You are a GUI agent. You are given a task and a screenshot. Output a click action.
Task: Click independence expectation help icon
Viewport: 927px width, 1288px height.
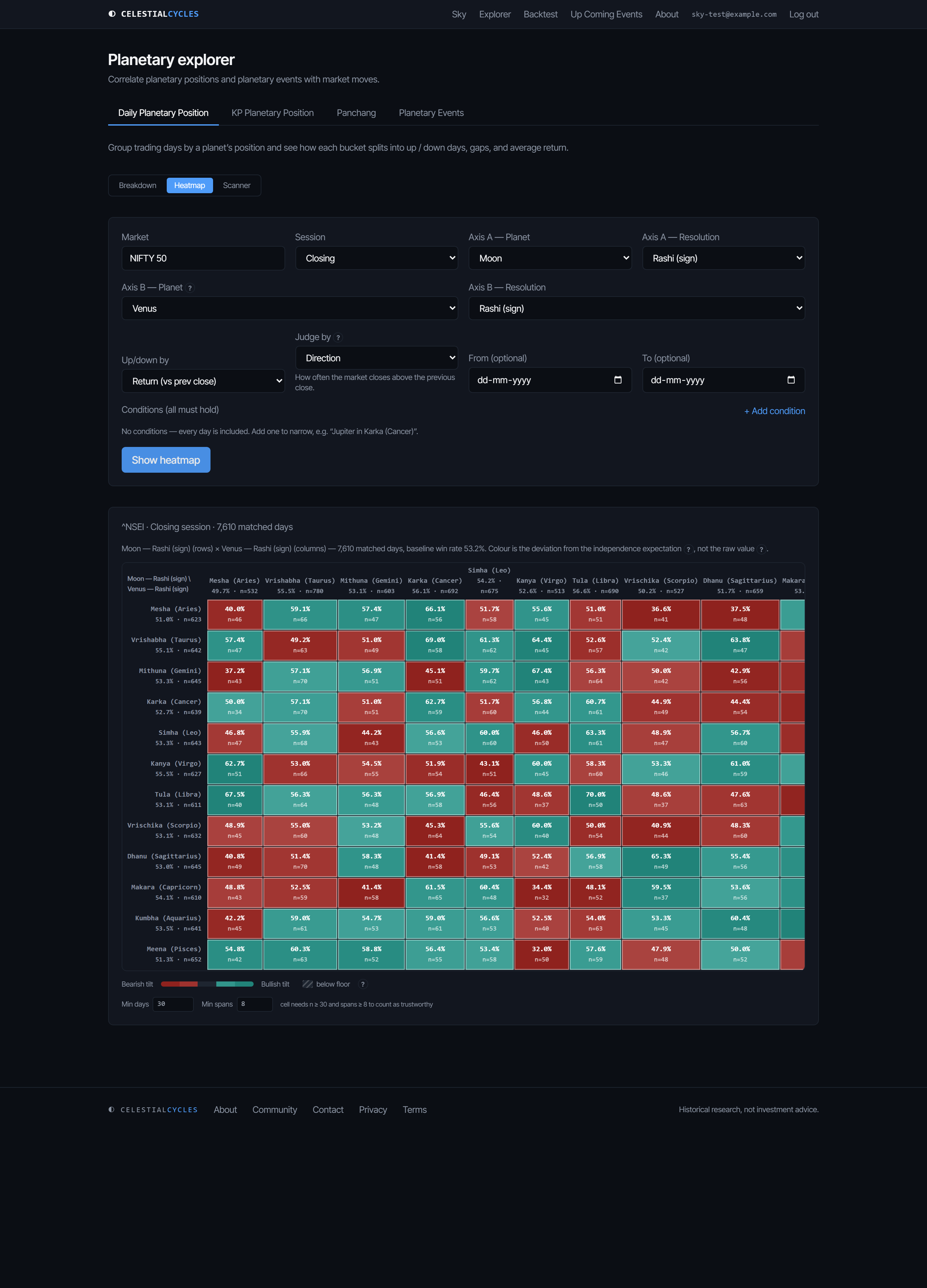tap(688, 549)
